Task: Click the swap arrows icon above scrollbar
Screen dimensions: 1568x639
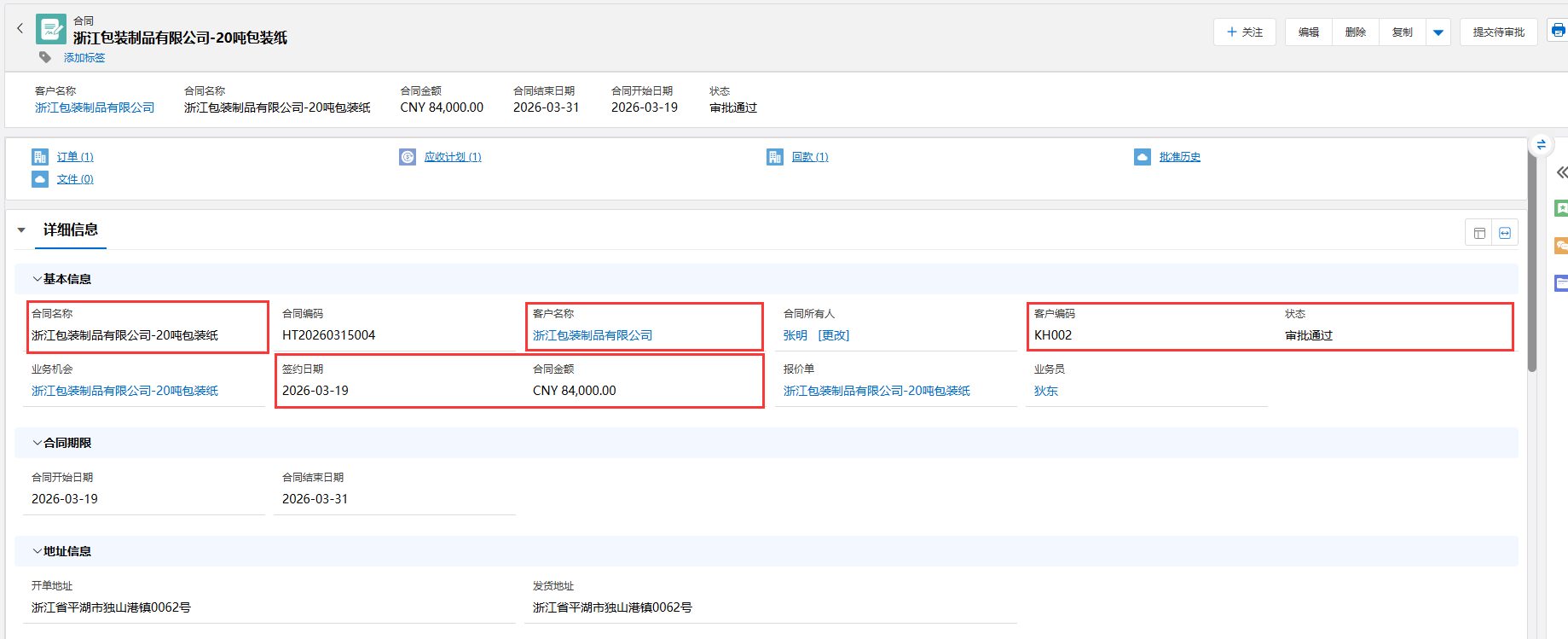Action: (1541, 145)
